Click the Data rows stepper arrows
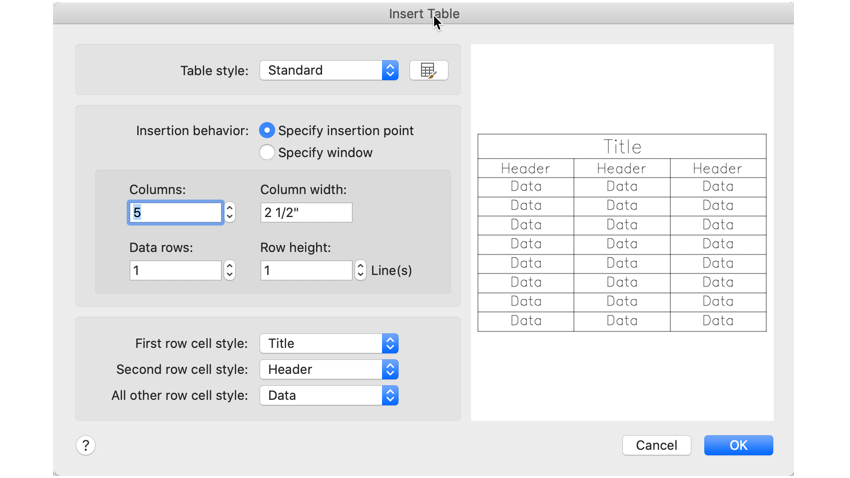Screen dimensions: 850x478 click(x=230, y=270)
